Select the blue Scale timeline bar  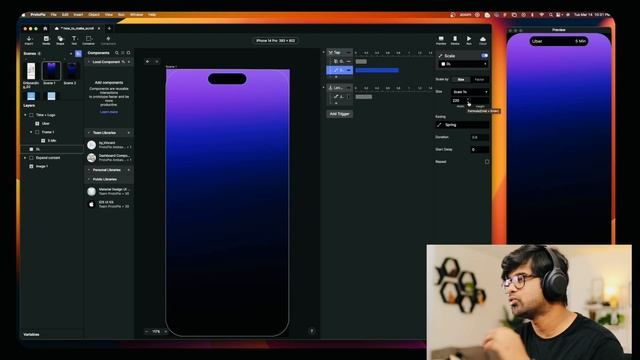coord(377,70)
